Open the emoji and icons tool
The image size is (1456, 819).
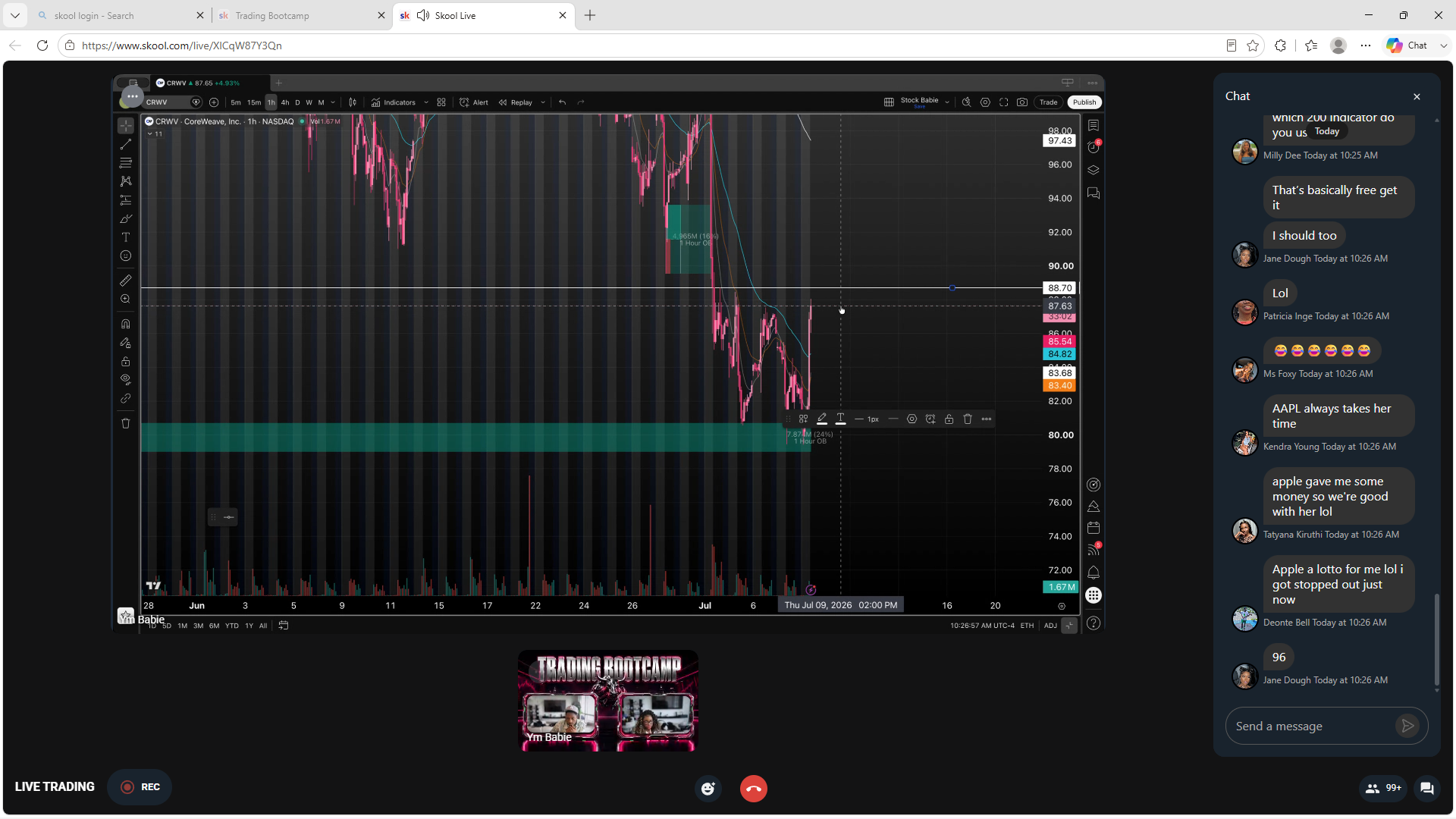[x=126, y=256]
